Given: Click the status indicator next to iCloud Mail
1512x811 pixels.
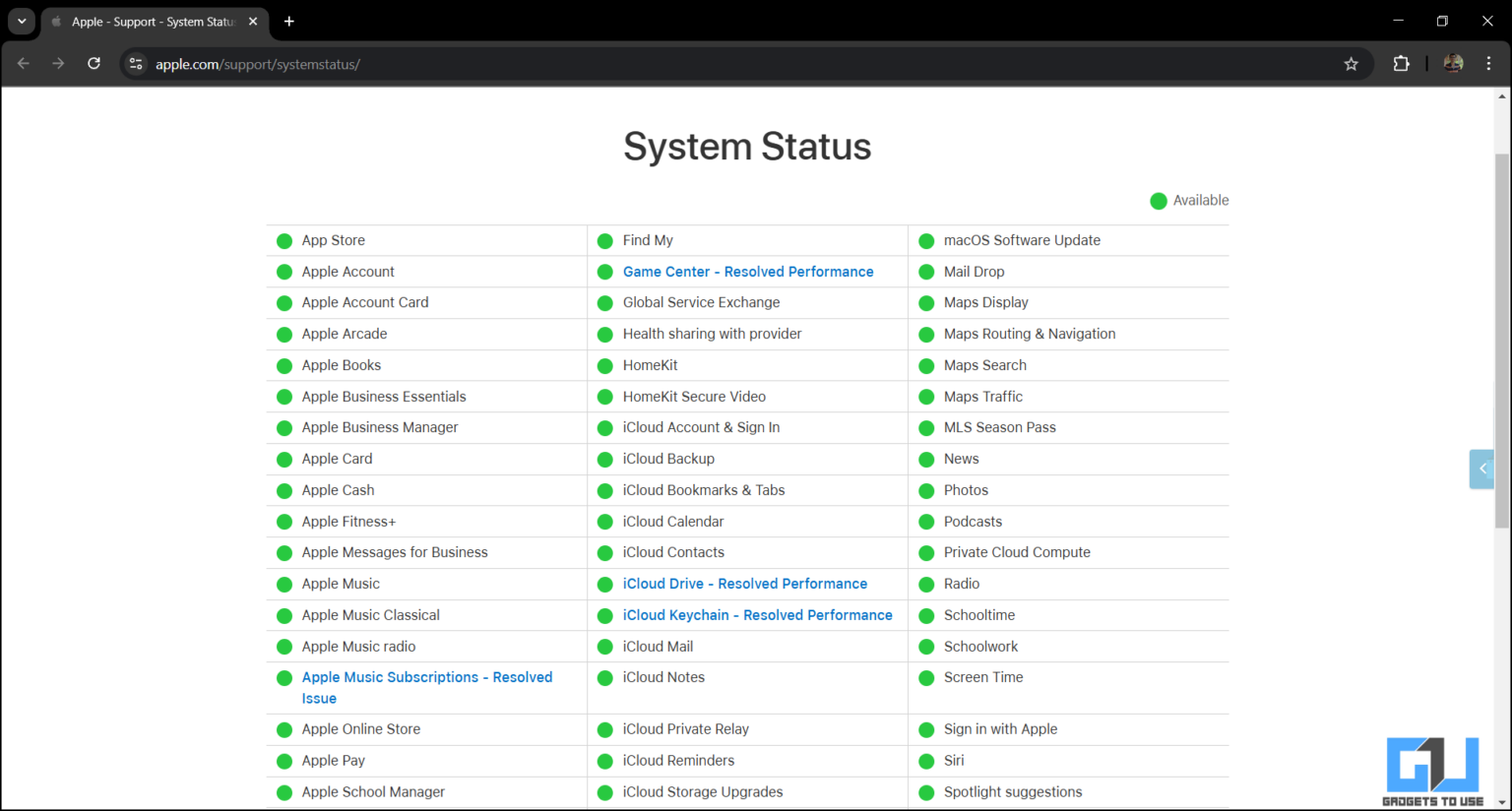Looking at the screenshot, I should pyautogui.click(x=604, y=646).
